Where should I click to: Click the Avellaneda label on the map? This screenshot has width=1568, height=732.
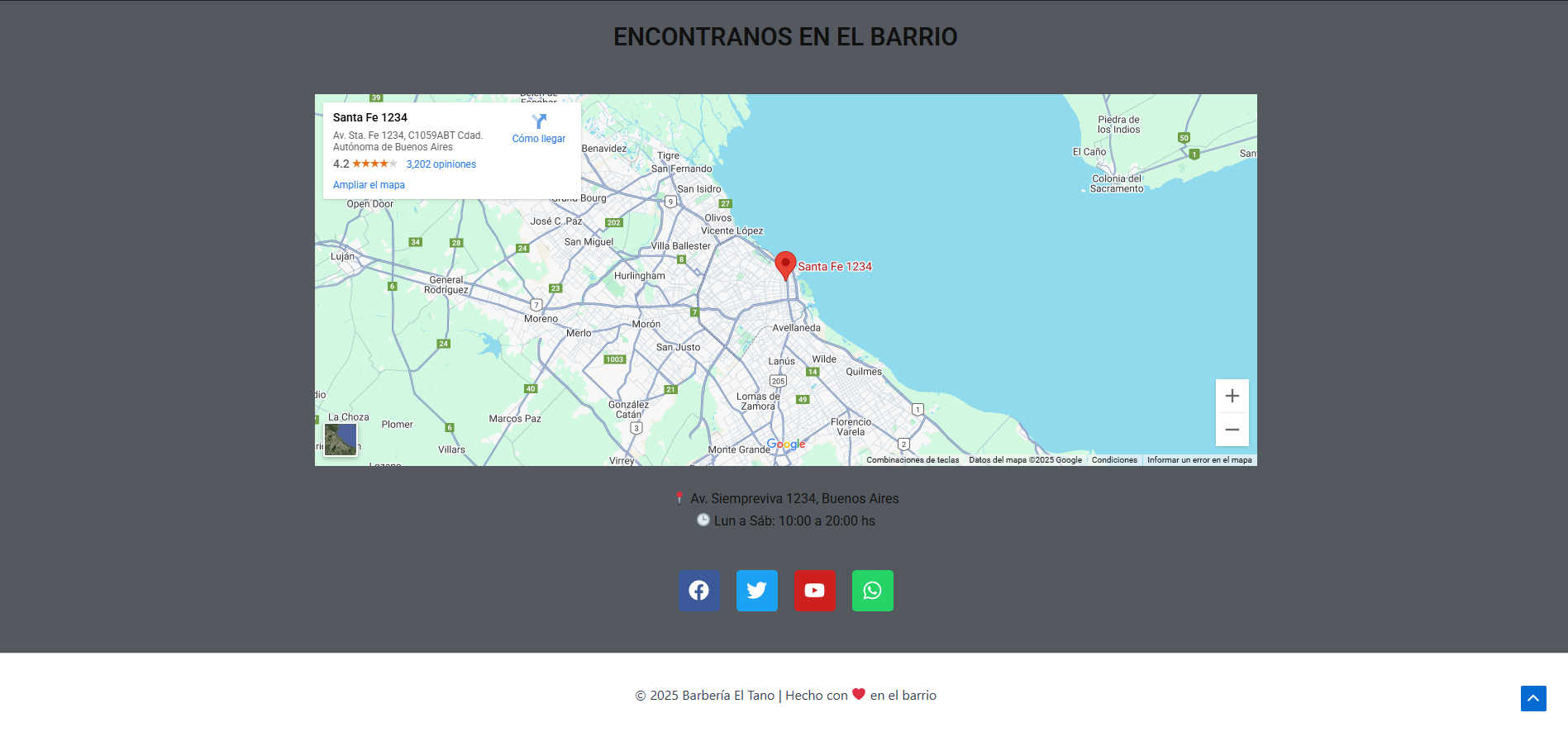[x=797, y=328]
